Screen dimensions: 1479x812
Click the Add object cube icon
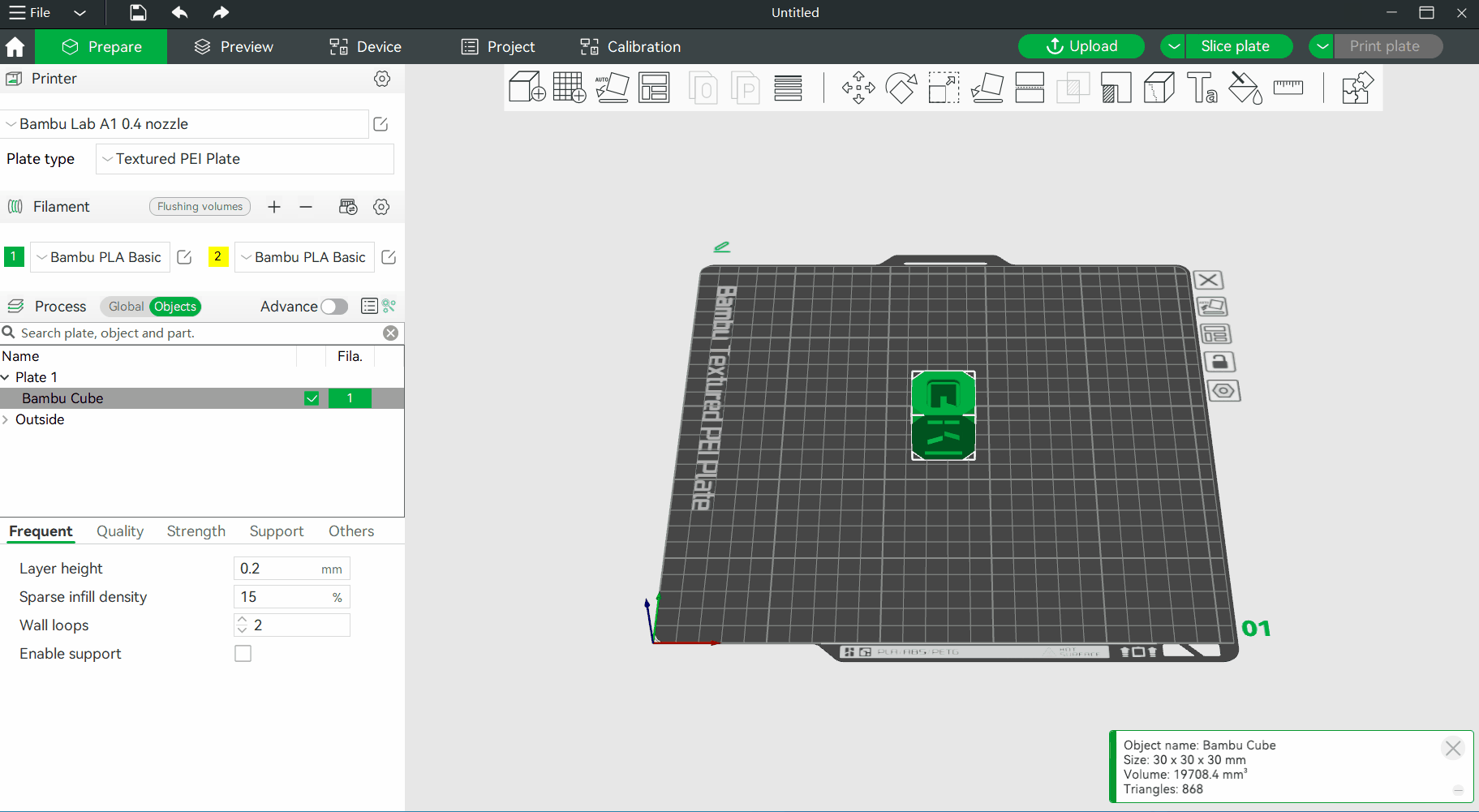pyautogui.click(x=527, y=88)
